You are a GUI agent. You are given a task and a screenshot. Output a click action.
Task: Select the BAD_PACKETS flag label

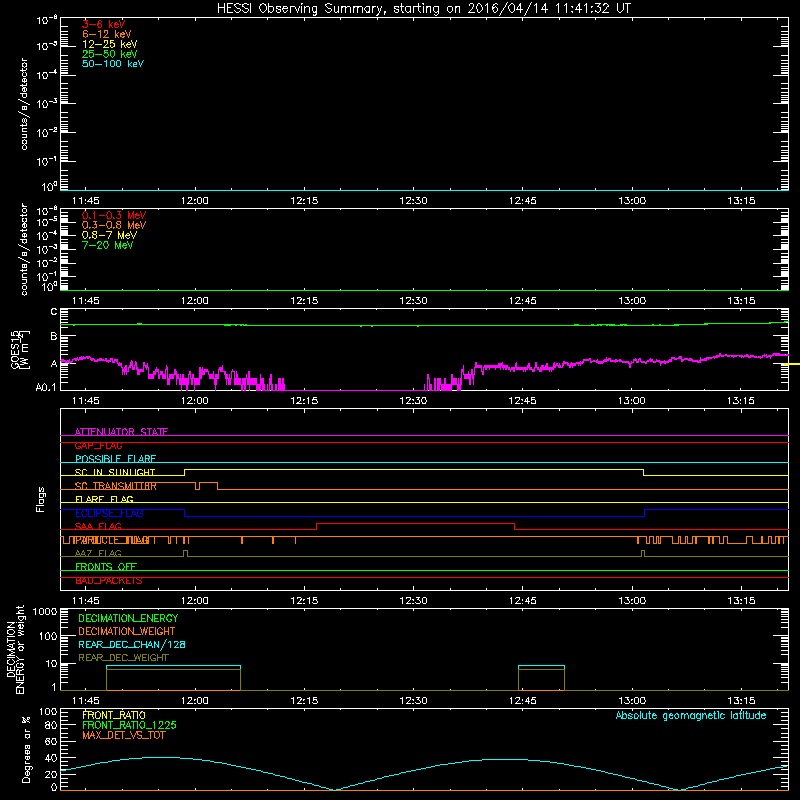tap(109, 581)
